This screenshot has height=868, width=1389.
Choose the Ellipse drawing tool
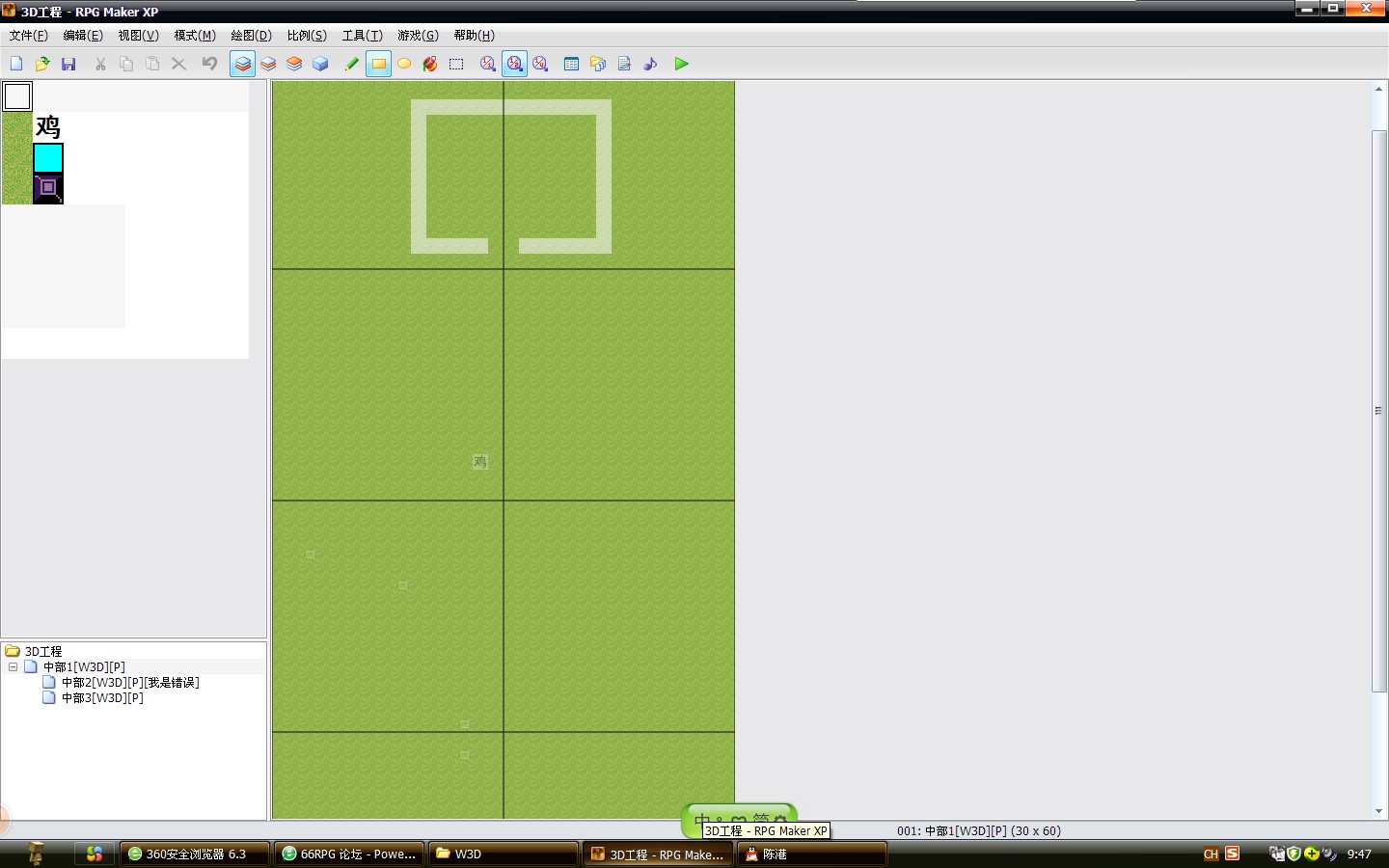(404, 64)
